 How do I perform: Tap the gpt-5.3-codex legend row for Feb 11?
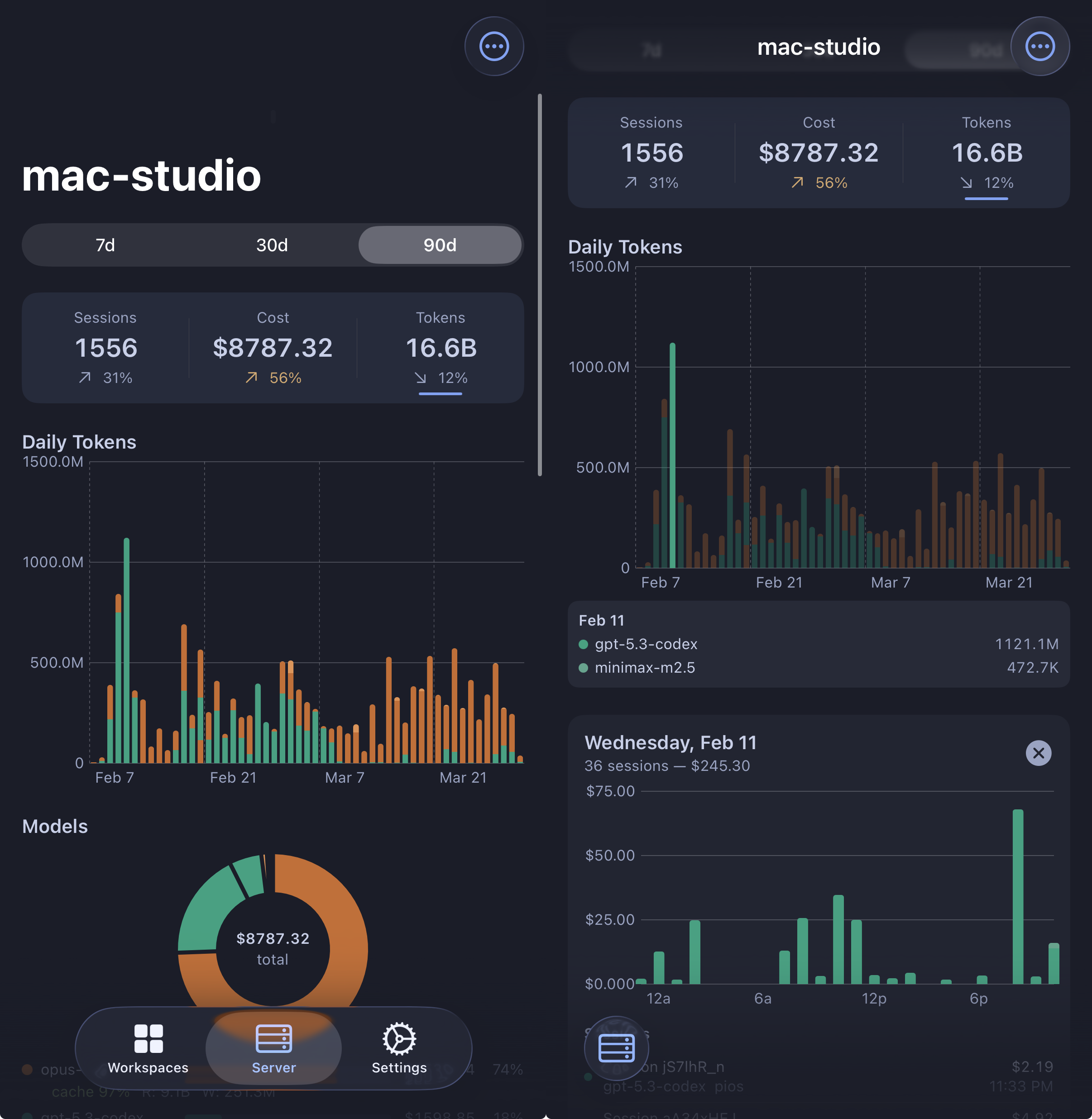pos(819,644)
